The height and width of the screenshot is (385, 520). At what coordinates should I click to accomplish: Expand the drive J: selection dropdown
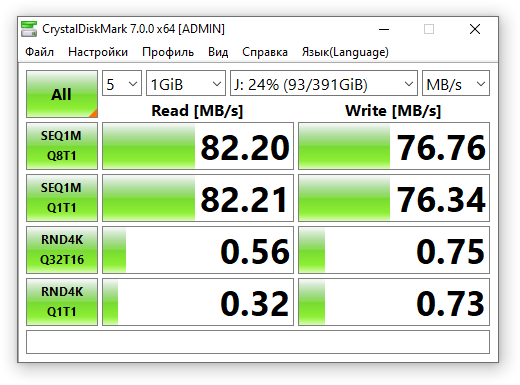[324, 83]
